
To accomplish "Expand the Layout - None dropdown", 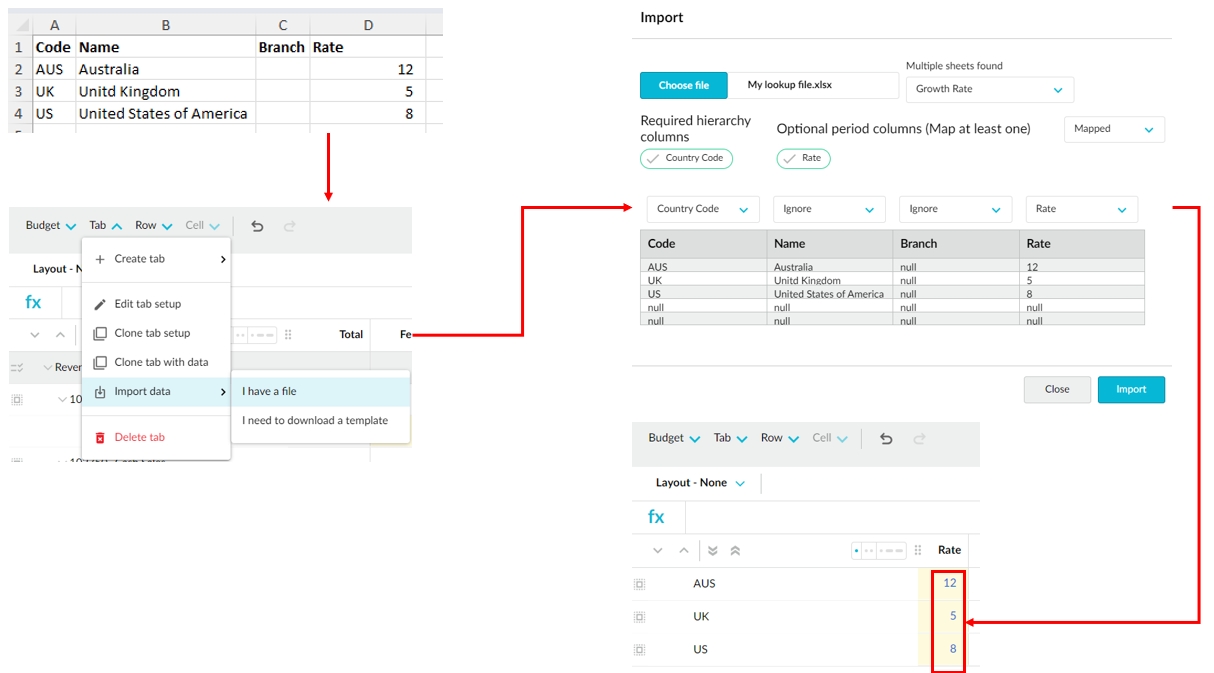I will point(700,483).
